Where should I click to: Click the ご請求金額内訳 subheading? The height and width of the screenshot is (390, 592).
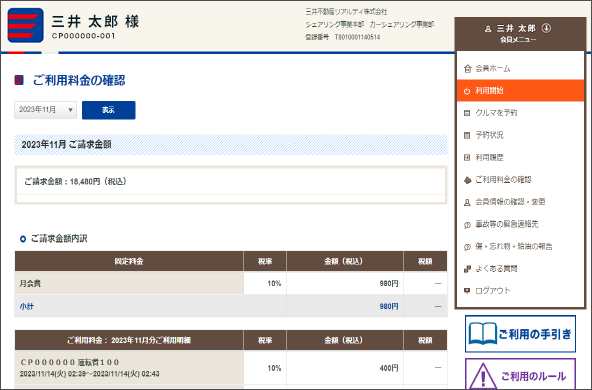(x=59, y=239)
